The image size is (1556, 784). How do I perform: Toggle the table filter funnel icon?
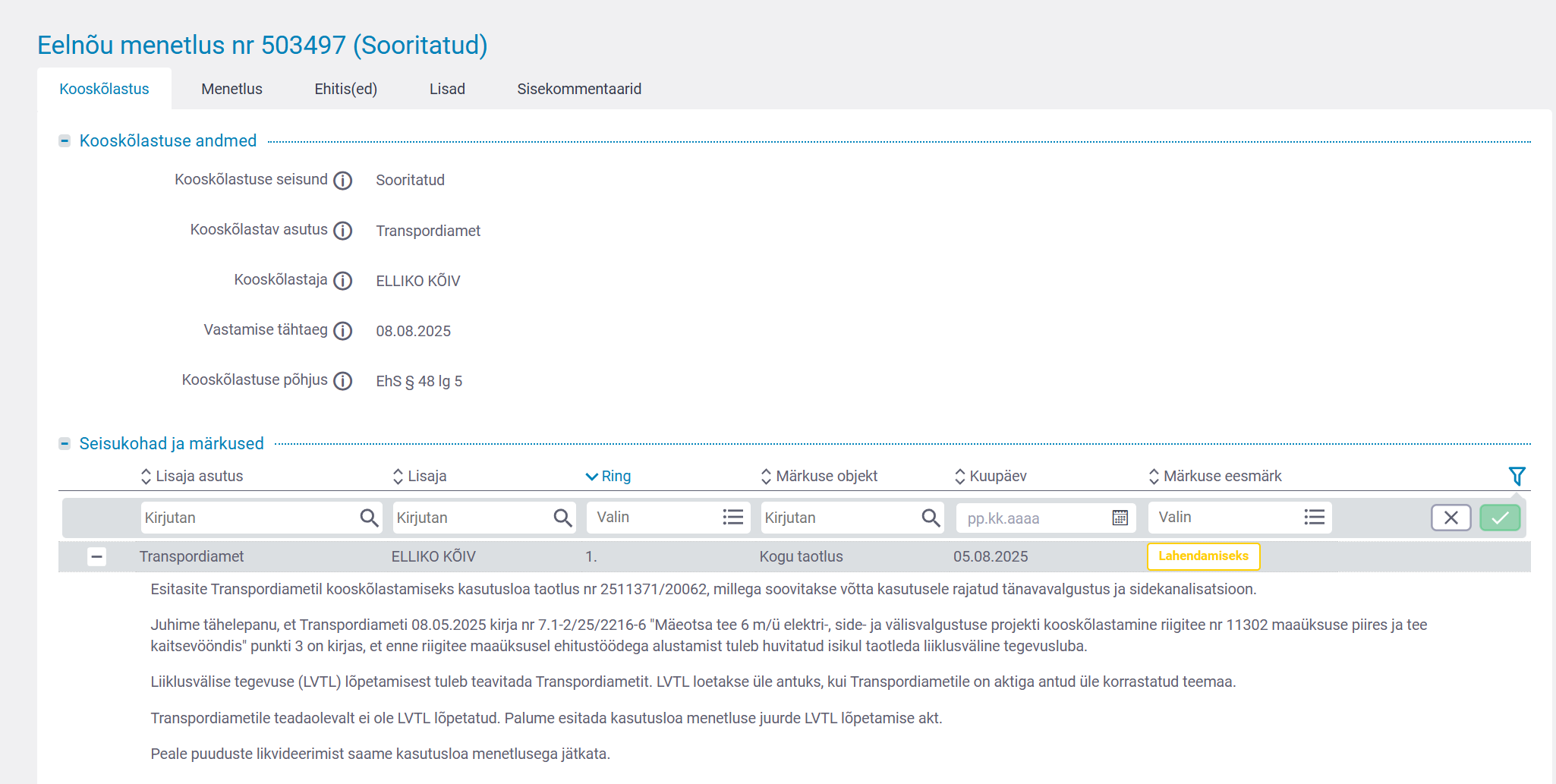[1517, 476]
